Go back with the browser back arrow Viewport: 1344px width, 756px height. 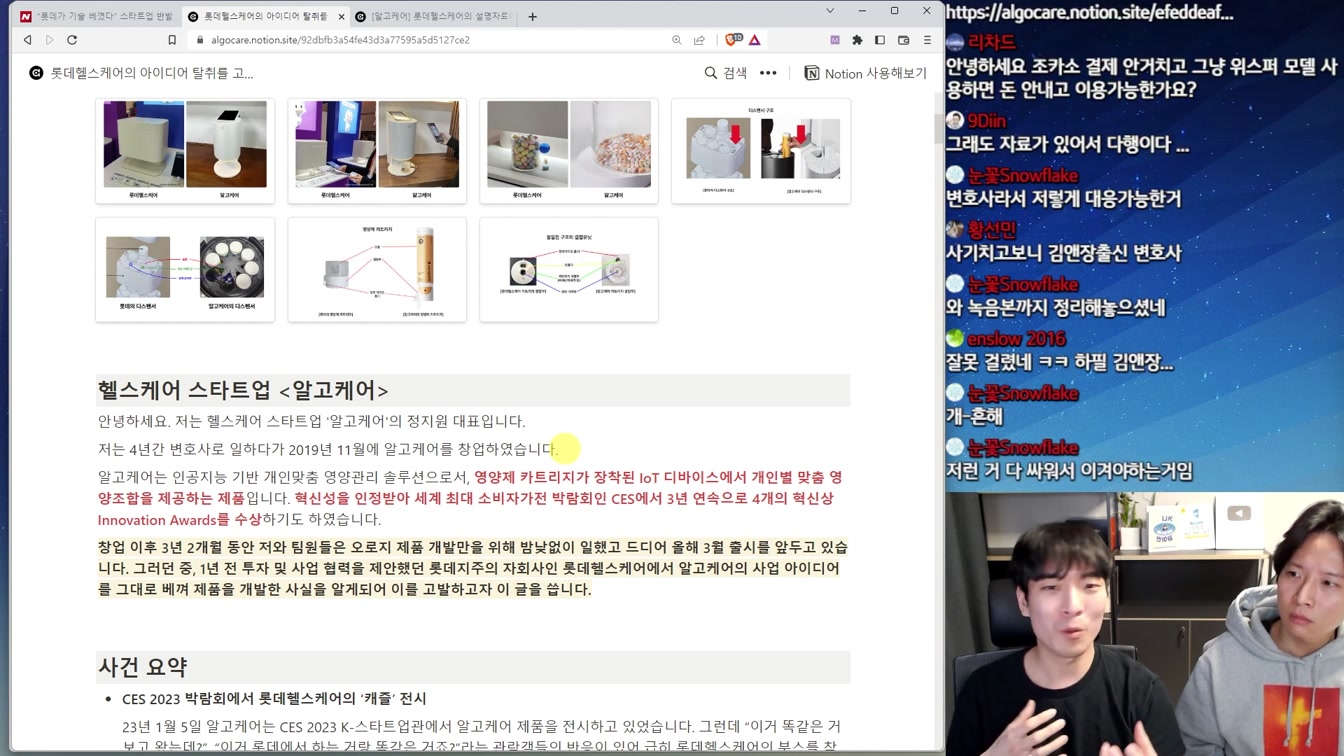pos(27,40)
